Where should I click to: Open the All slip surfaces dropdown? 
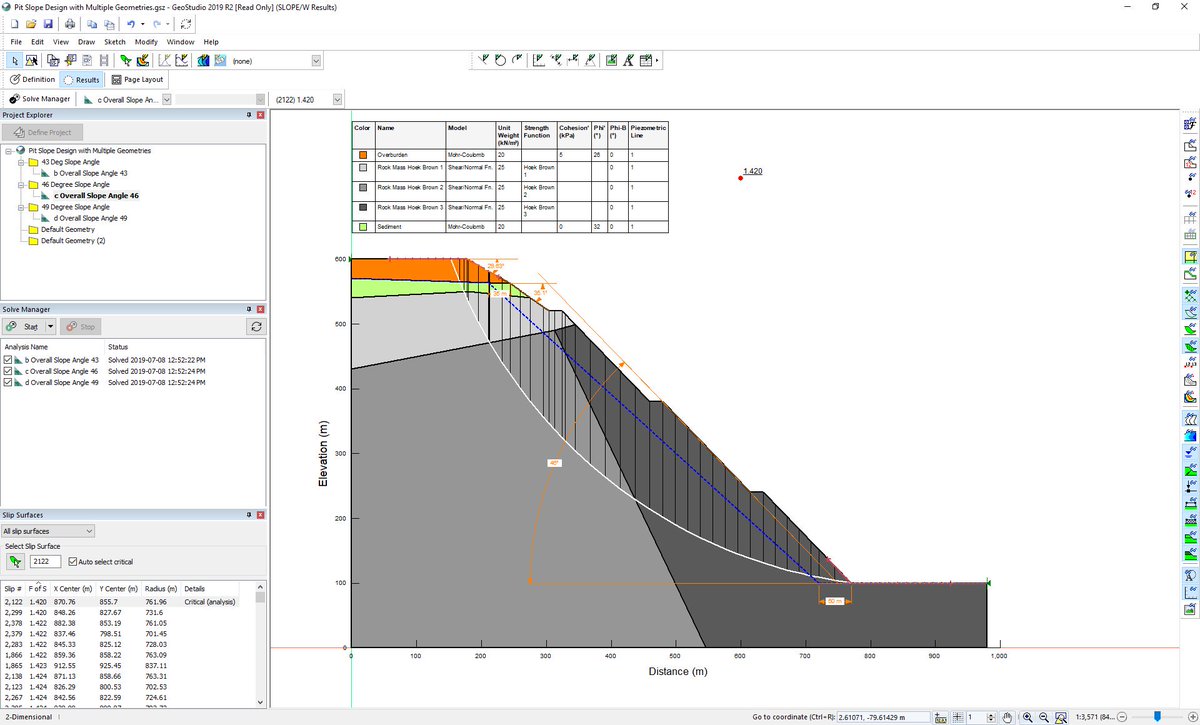[88, 530]
